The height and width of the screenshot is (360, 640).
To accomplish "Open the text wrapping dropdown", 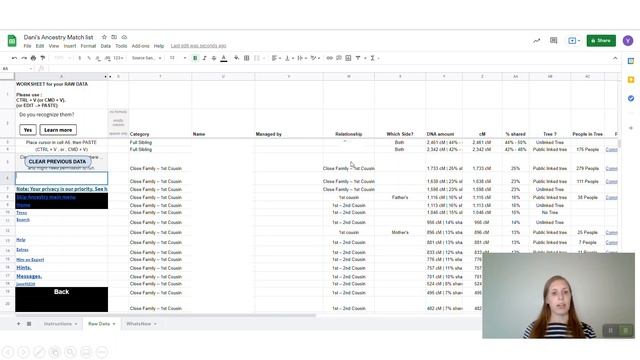I will coord(302,58).
